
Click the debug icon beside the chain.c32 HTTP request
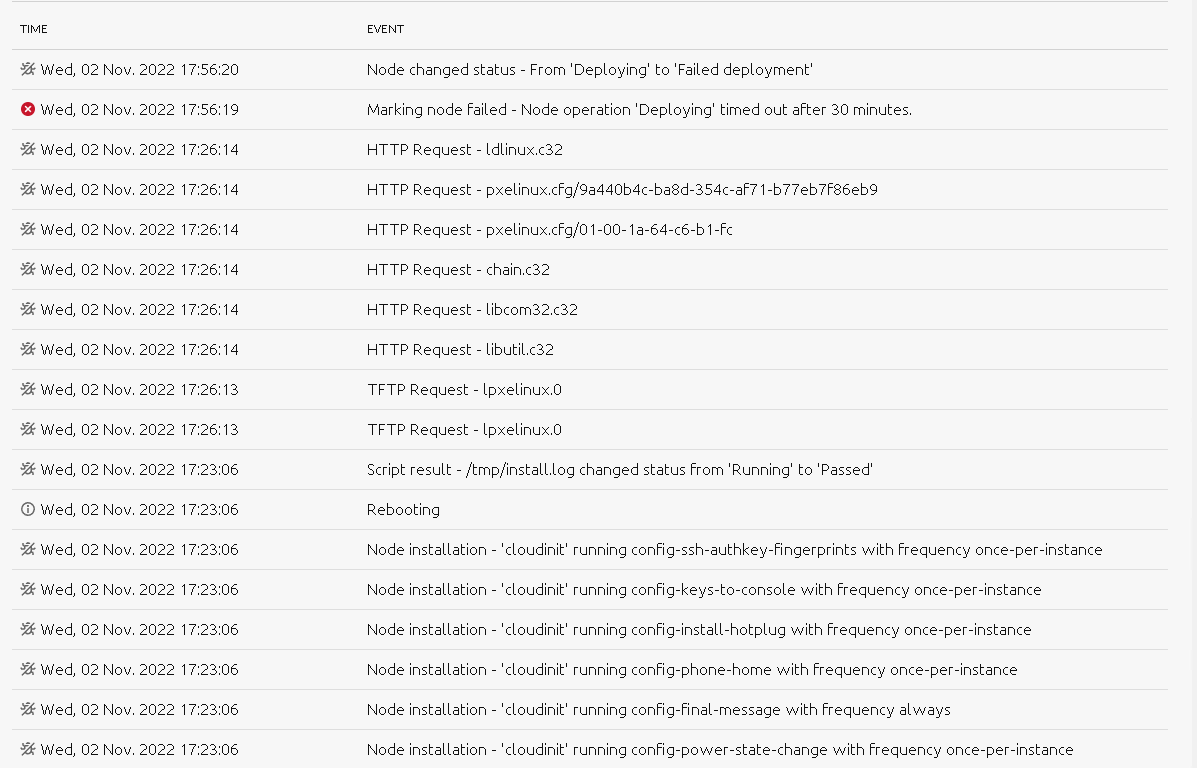(28, 269)
